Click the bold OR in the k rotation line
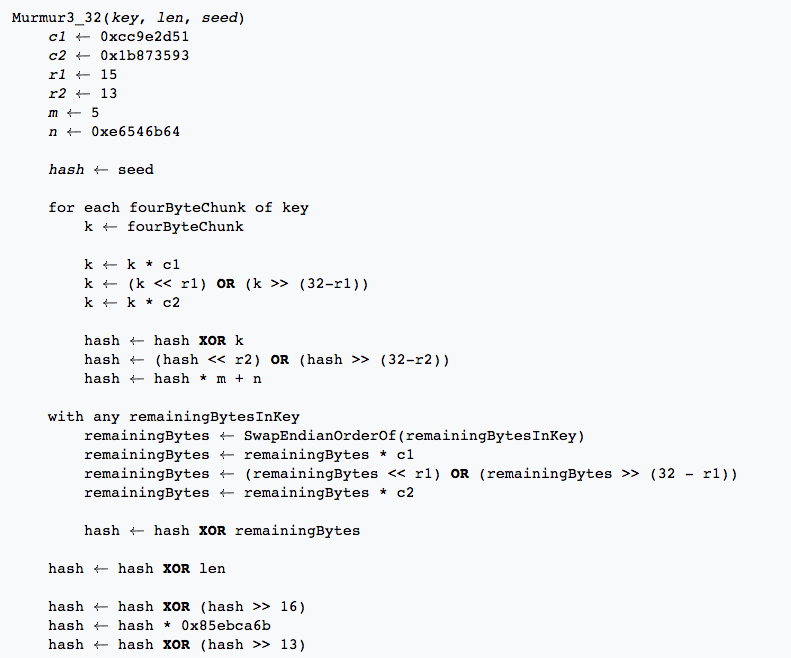Viewport: 791px width, 658px height. coord(225,284)
